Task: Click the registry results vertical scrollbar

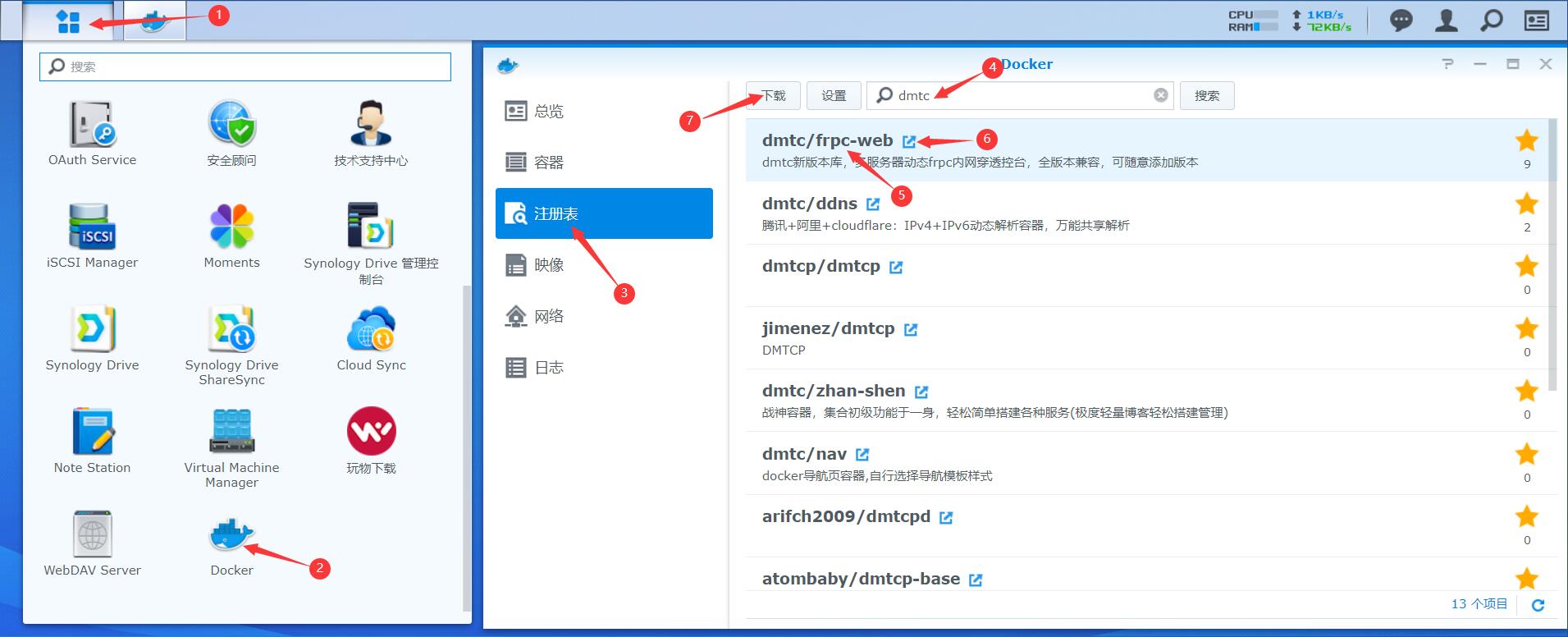Action: pyautogui.click(x=1552, y=254)
